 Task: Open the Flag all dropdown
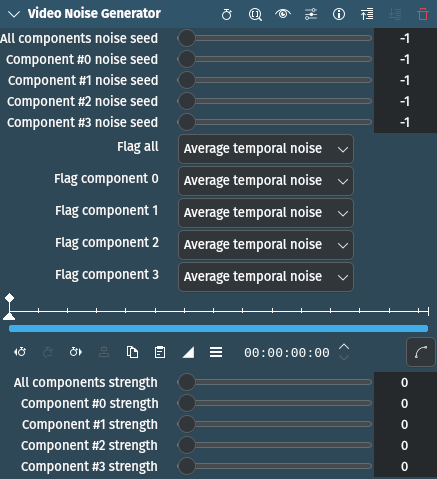click(266, 149)
